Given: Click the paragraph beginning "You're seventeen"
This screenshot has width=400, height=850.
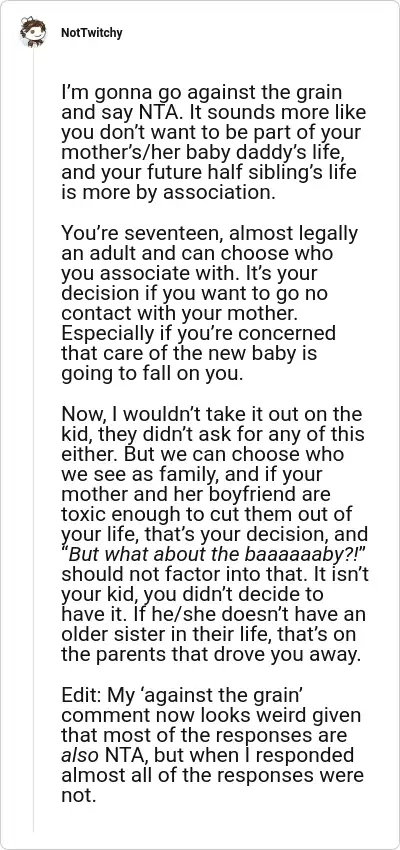Looking at the screenshot, I should point(210,304).
